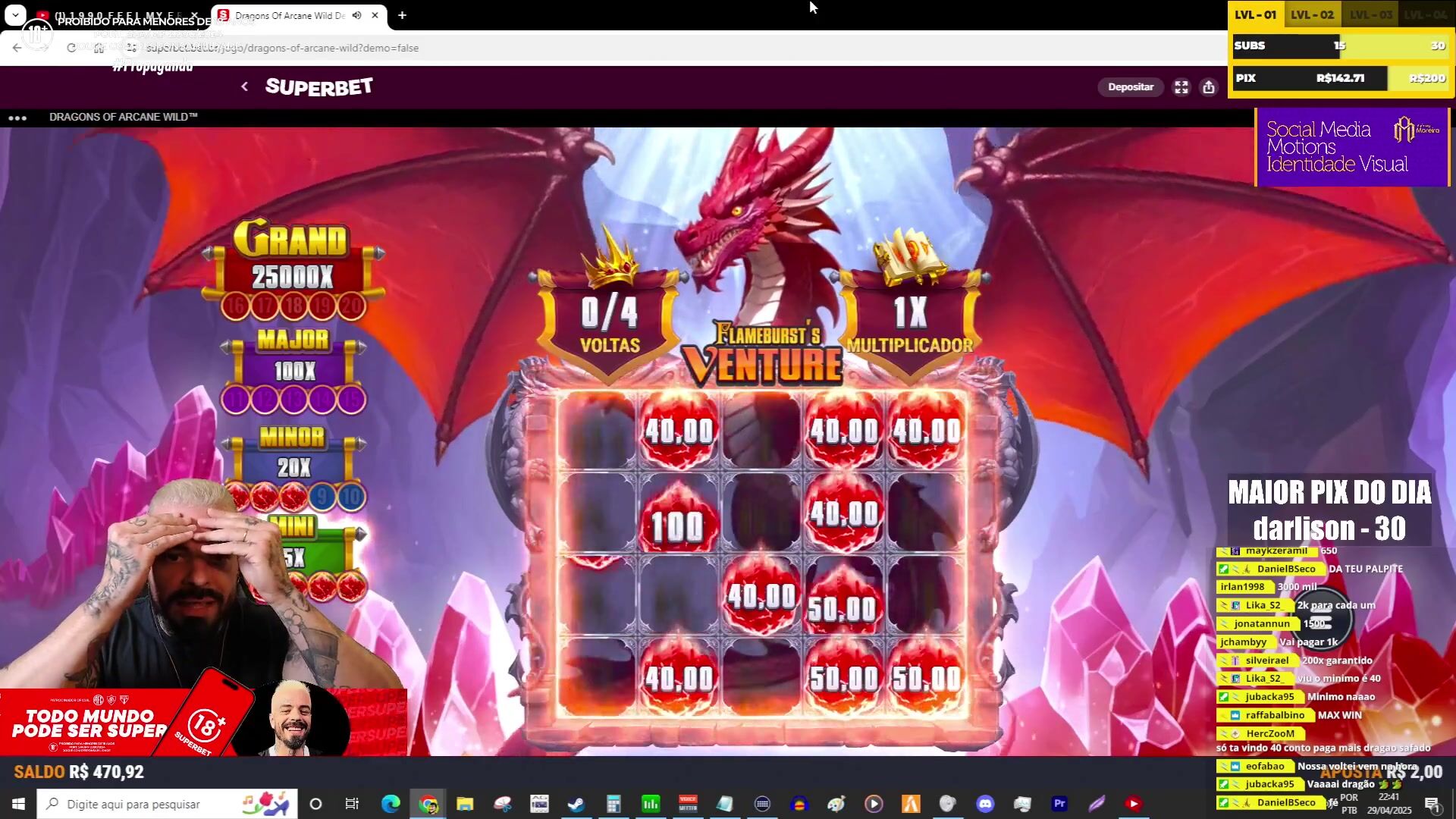The width and height of the screenshot is (1456, 819).
Task: Click the LVL - 02 tab in overlay
Action: pyautogui.click(x=1312, y=15)
